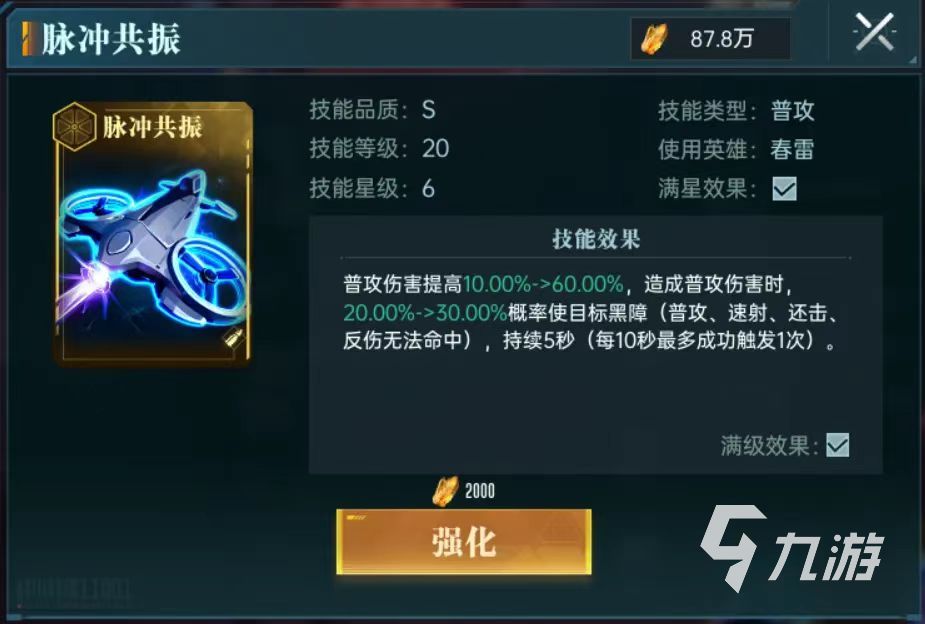Click the green 10.00%->60.00% damage value
Viewport: 925px width, 624px height.
pos(543,284)
